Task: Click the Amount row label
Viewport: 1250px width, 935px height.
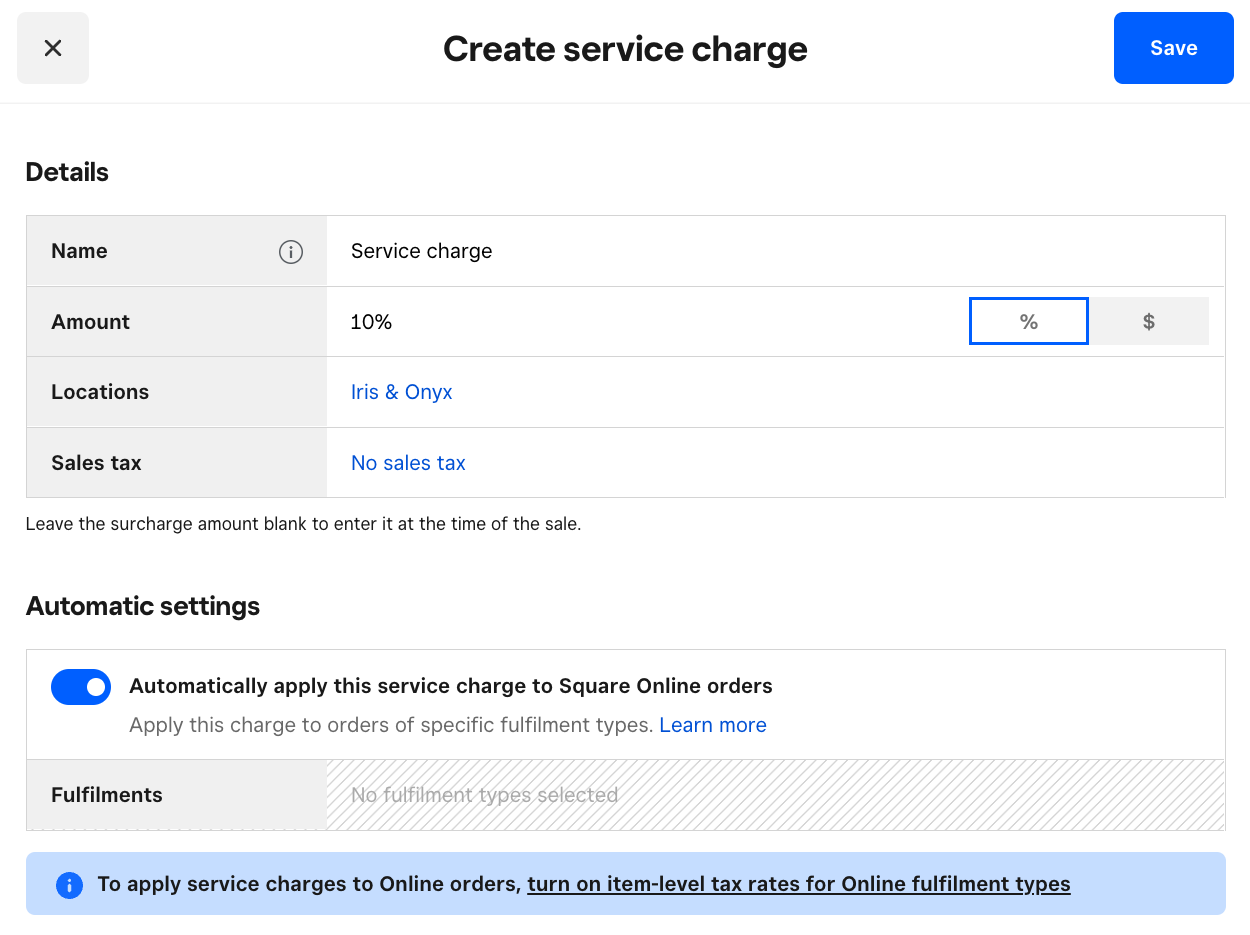Action: point(90,321)
